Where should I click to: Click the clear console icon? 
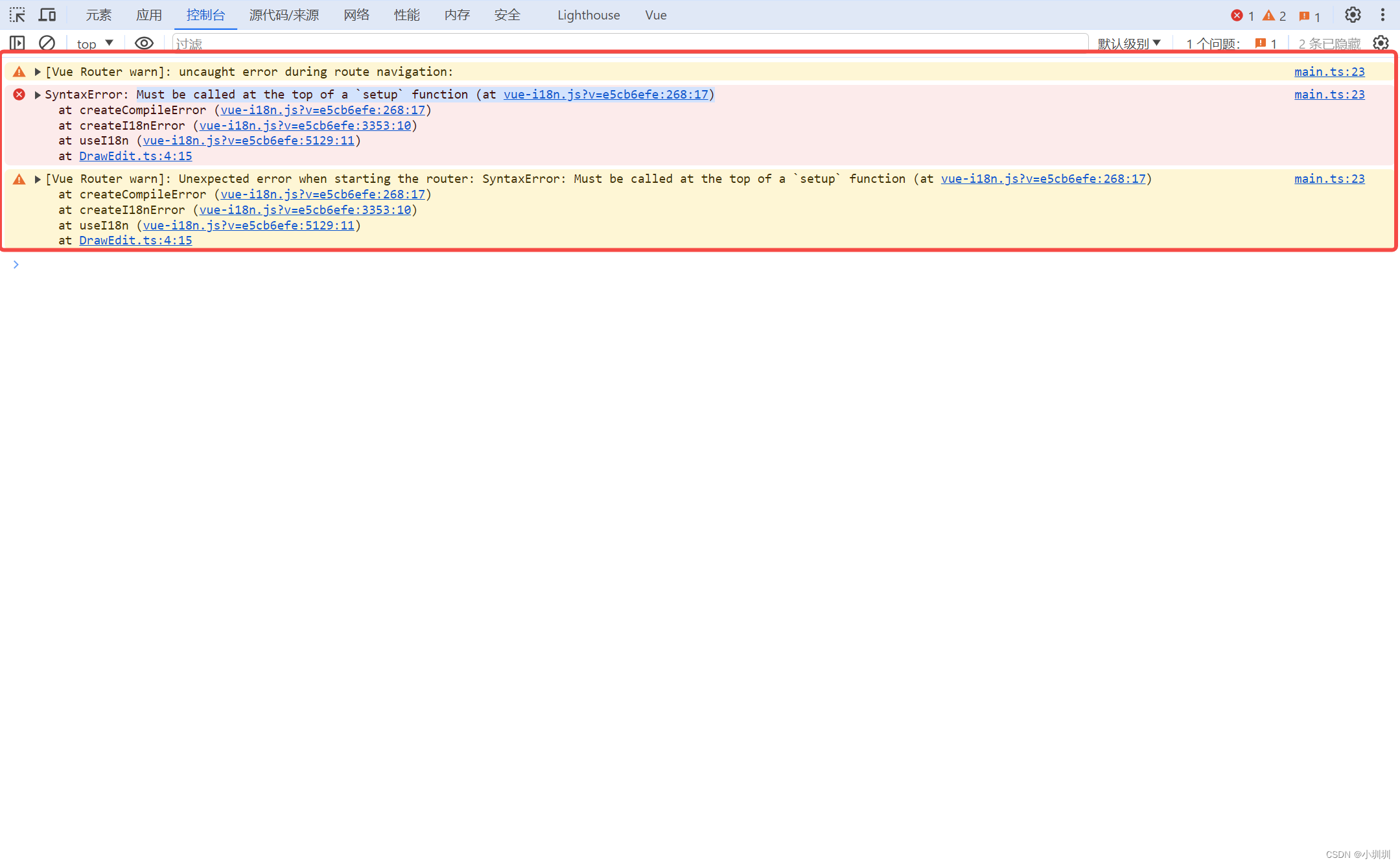point(47,43)
